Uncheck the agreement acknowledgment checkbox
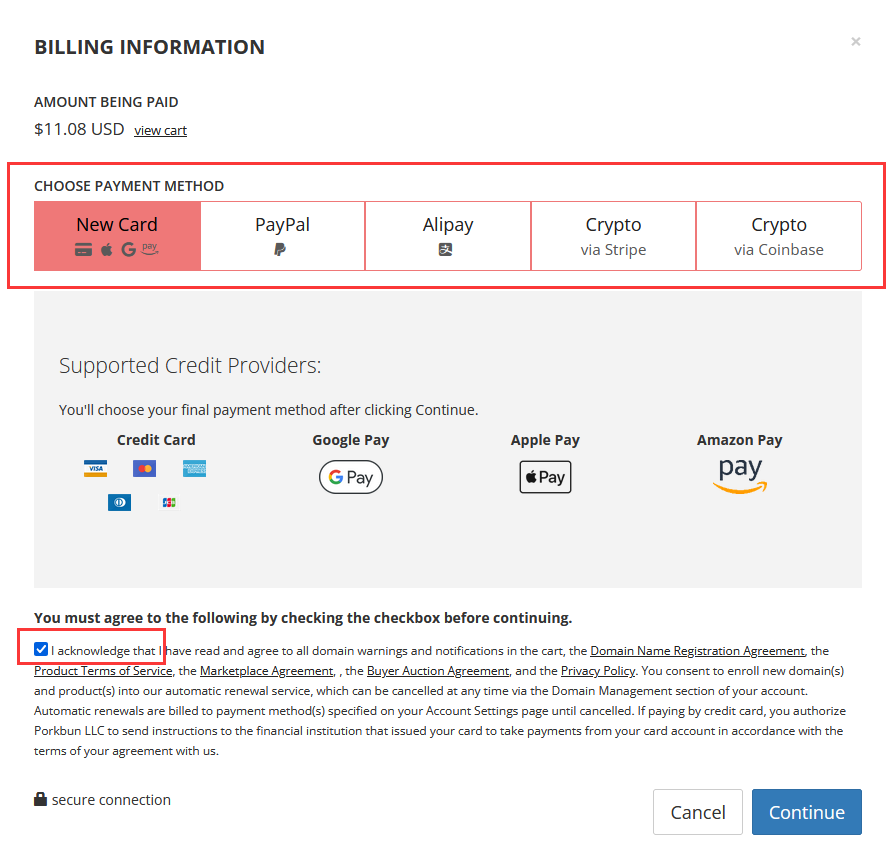This screenshot has height=866, width=896. tap(41, 650)
